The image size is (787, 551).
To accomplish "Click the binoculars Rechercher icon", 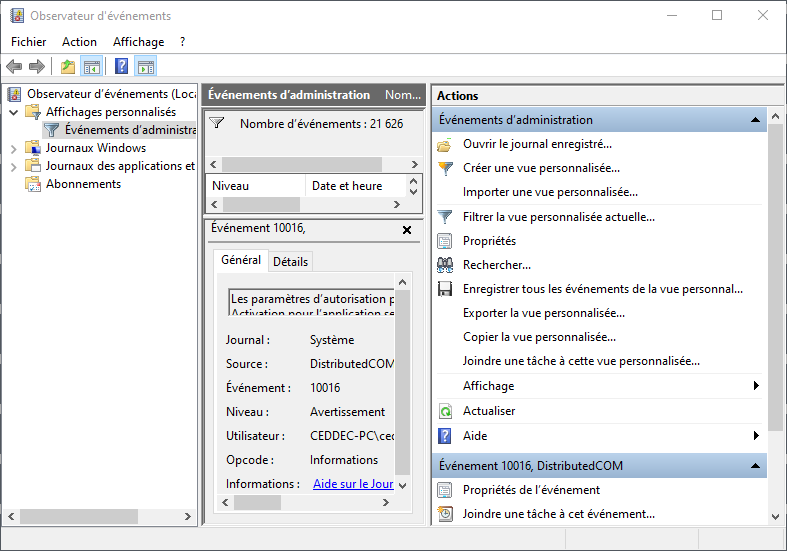I will tap(446, 265).
